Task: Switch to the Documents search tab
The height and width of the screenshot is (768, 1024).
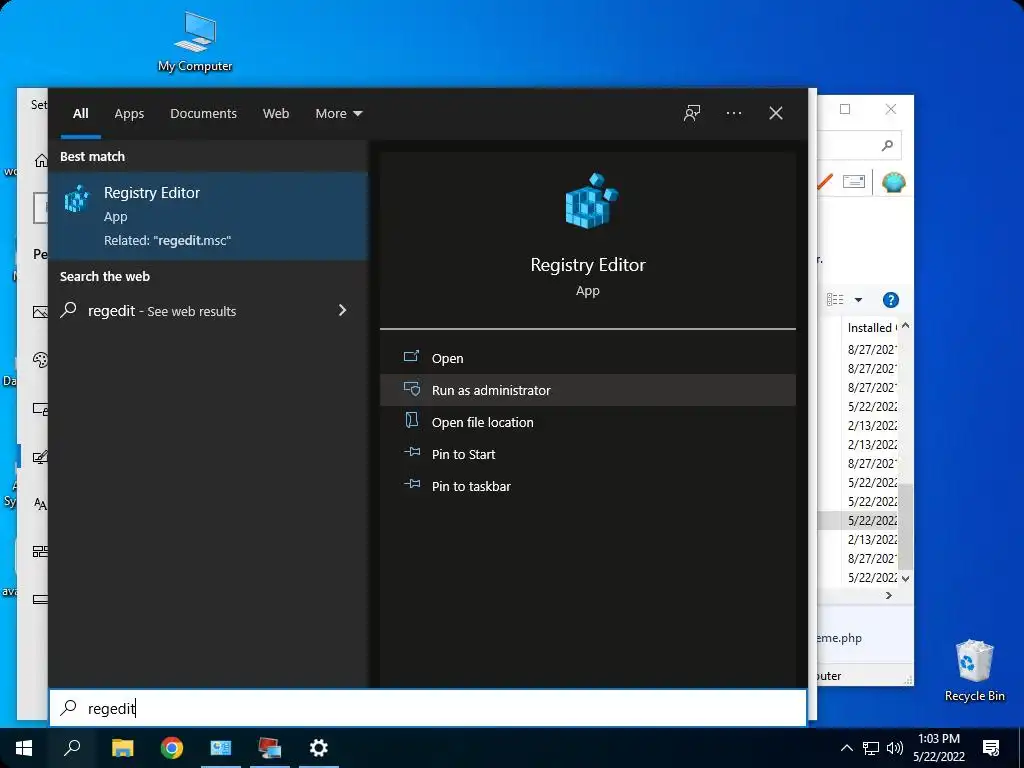Action: coord(203,114)
